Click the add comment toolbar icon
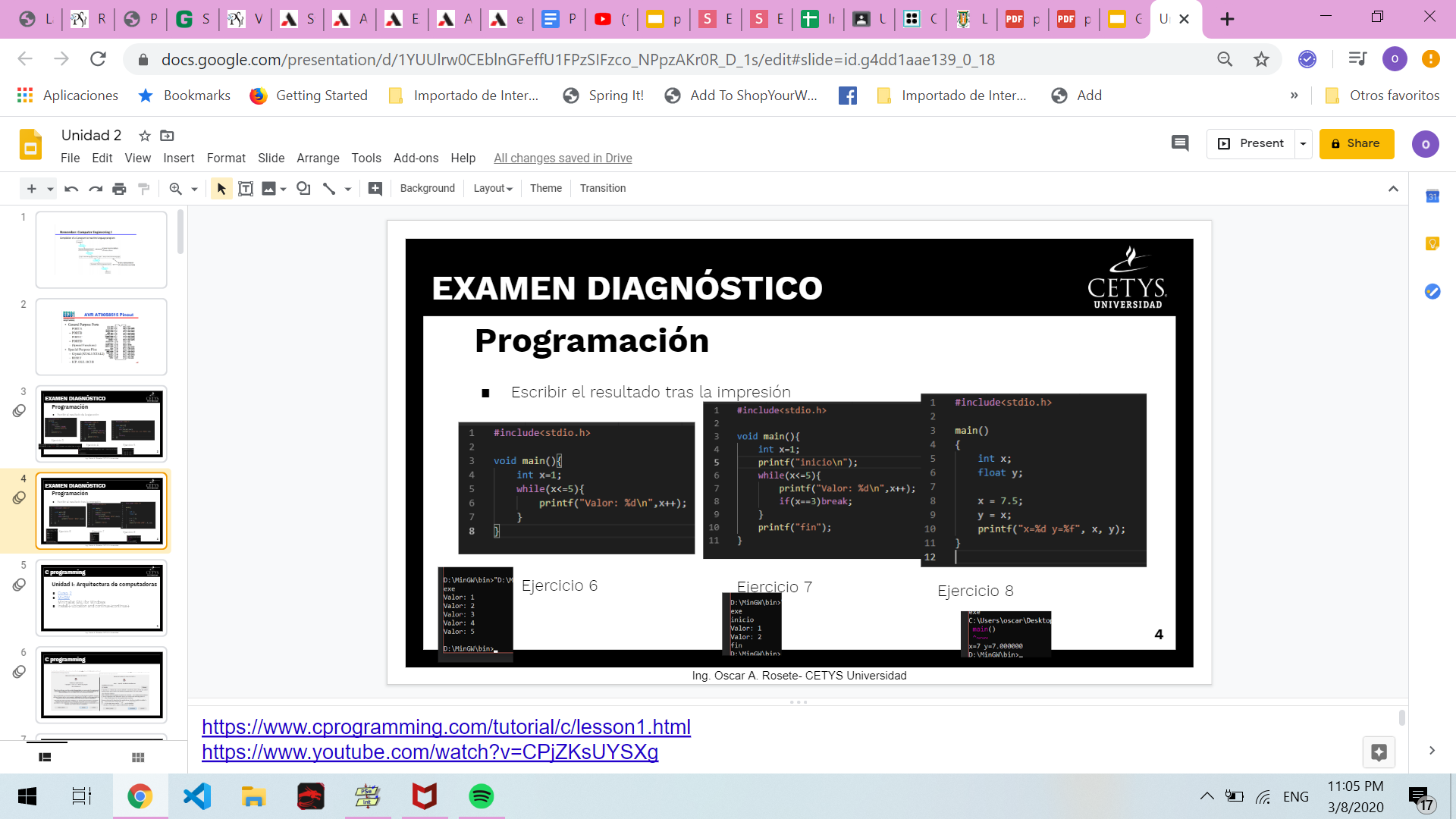1456x819 pixels. [x=375, y=189]
